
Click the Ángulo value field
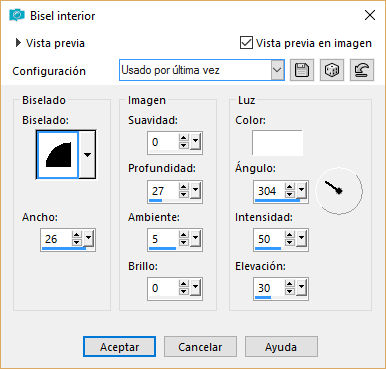[x=270, y=191]
